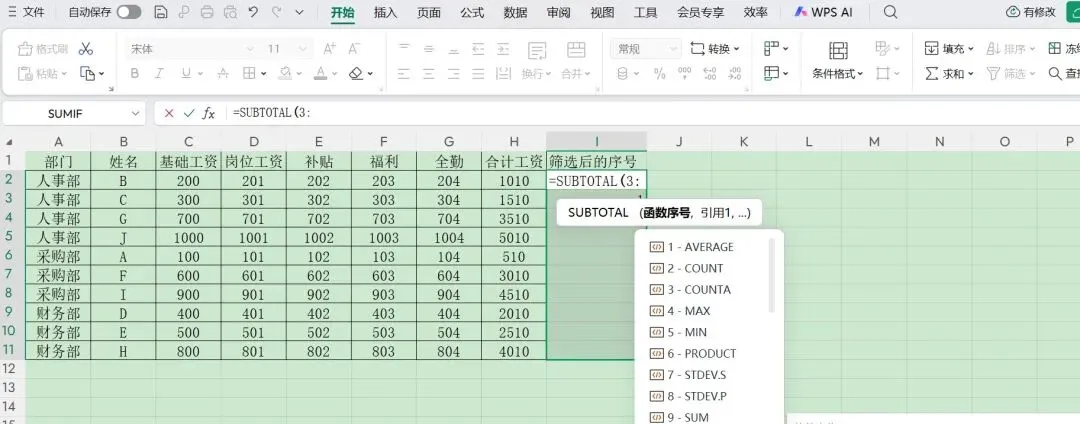The image size is (1080, 424).
Task: Click the Underline icon
Action: click(185, 74)
